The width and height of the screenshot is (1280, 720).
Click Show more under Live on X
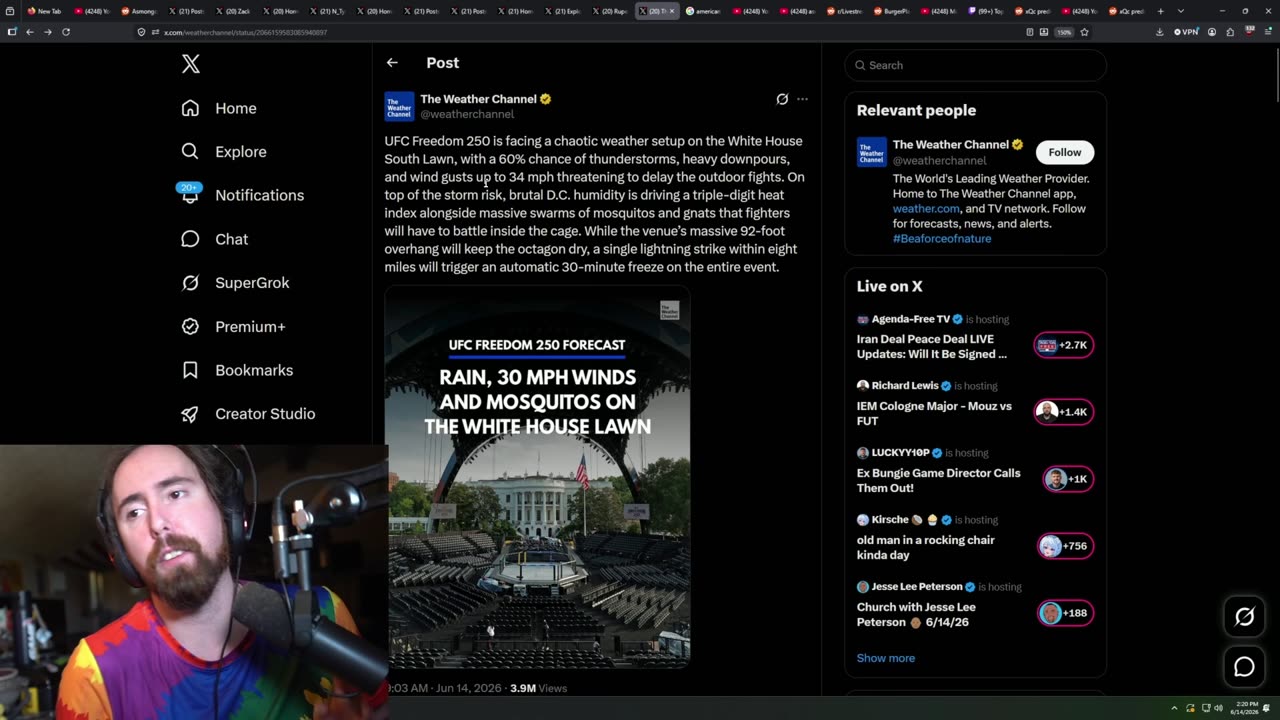(x=885, y=658)
